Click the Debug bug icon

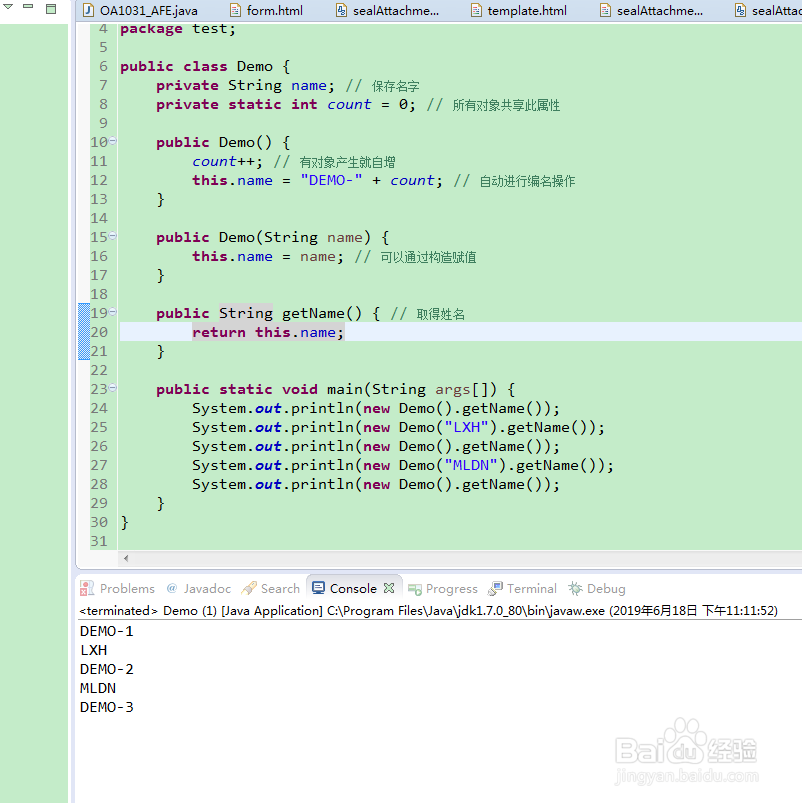tap(575, 588)
